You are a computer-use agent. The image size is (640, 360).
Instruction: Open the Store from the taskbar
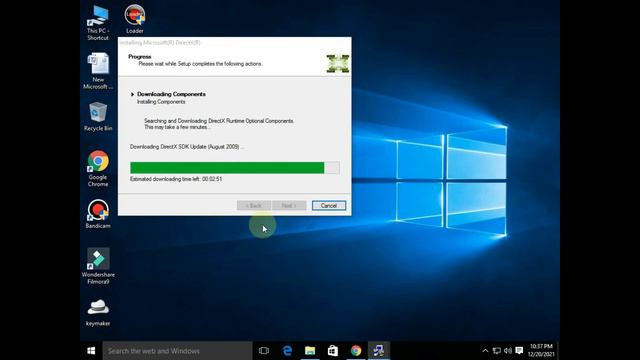333,351
